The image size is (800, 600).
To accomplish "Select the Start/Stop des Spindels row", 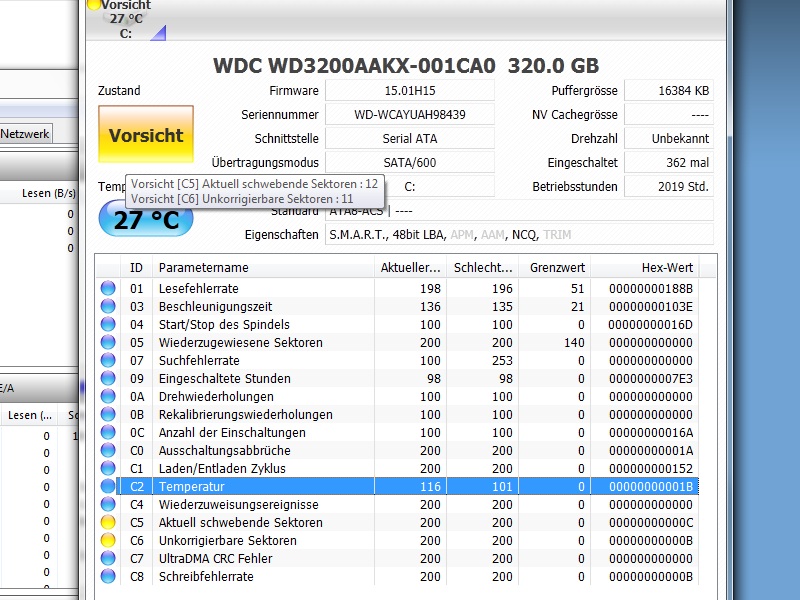I will click(398, 324).
